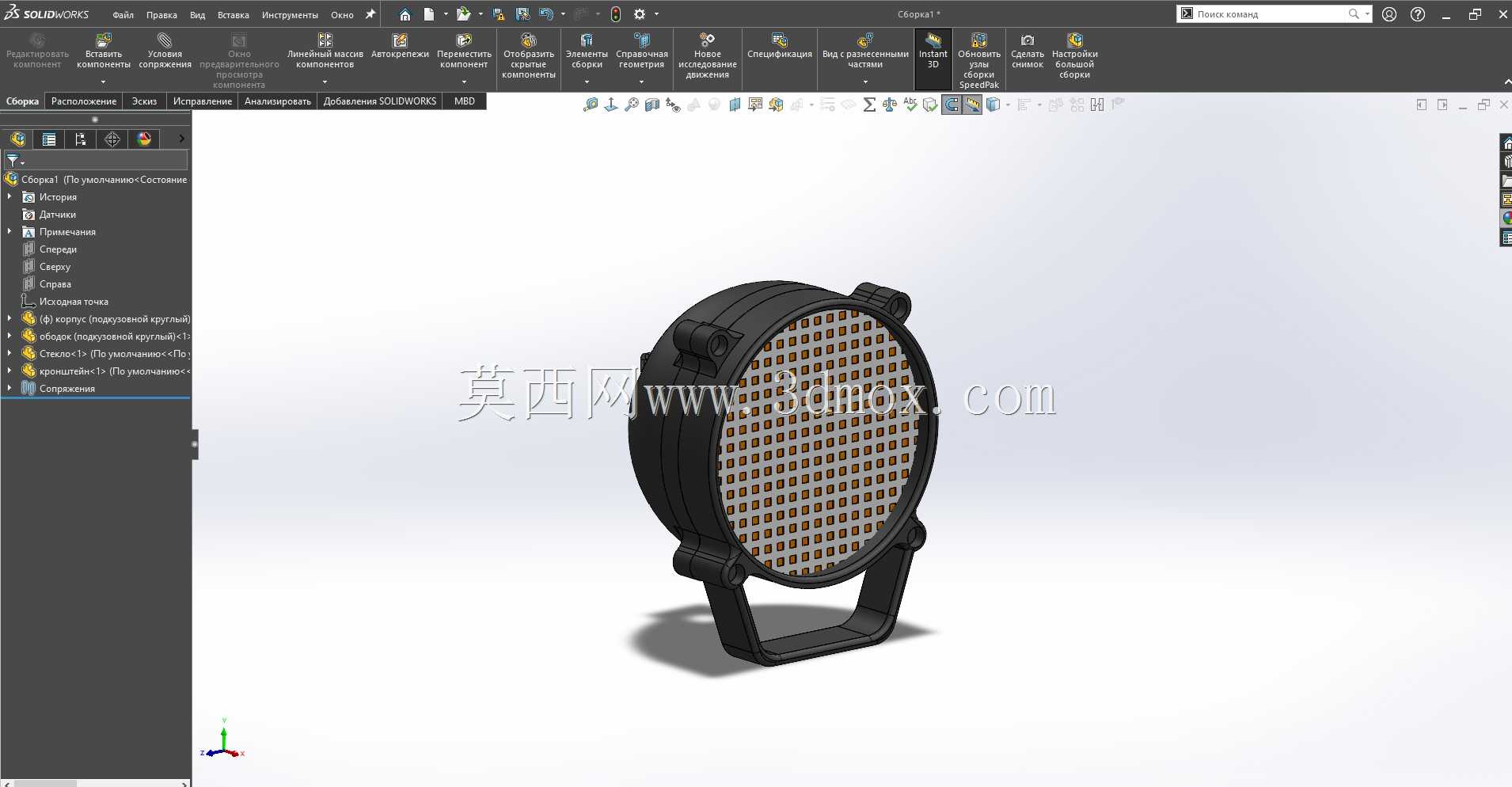Open the Файл menu
Viewport: 1512px width, 787px height.
pos(123,15)
